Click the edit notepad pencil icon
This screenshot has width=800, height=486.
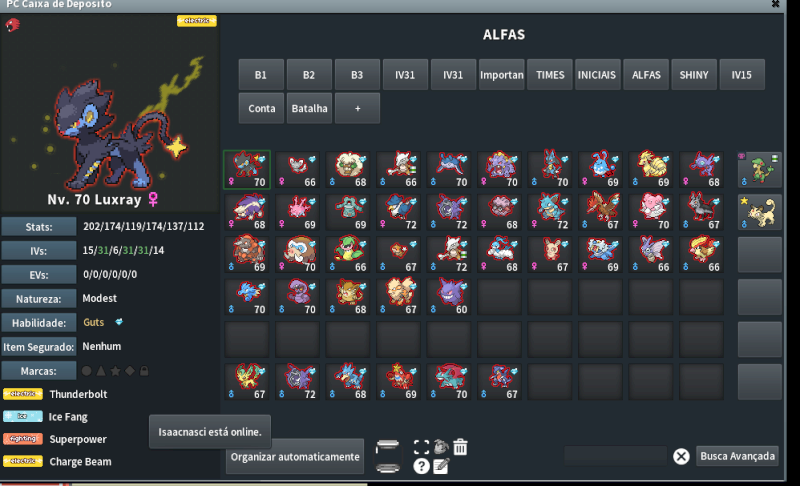[x=441, y=466]
